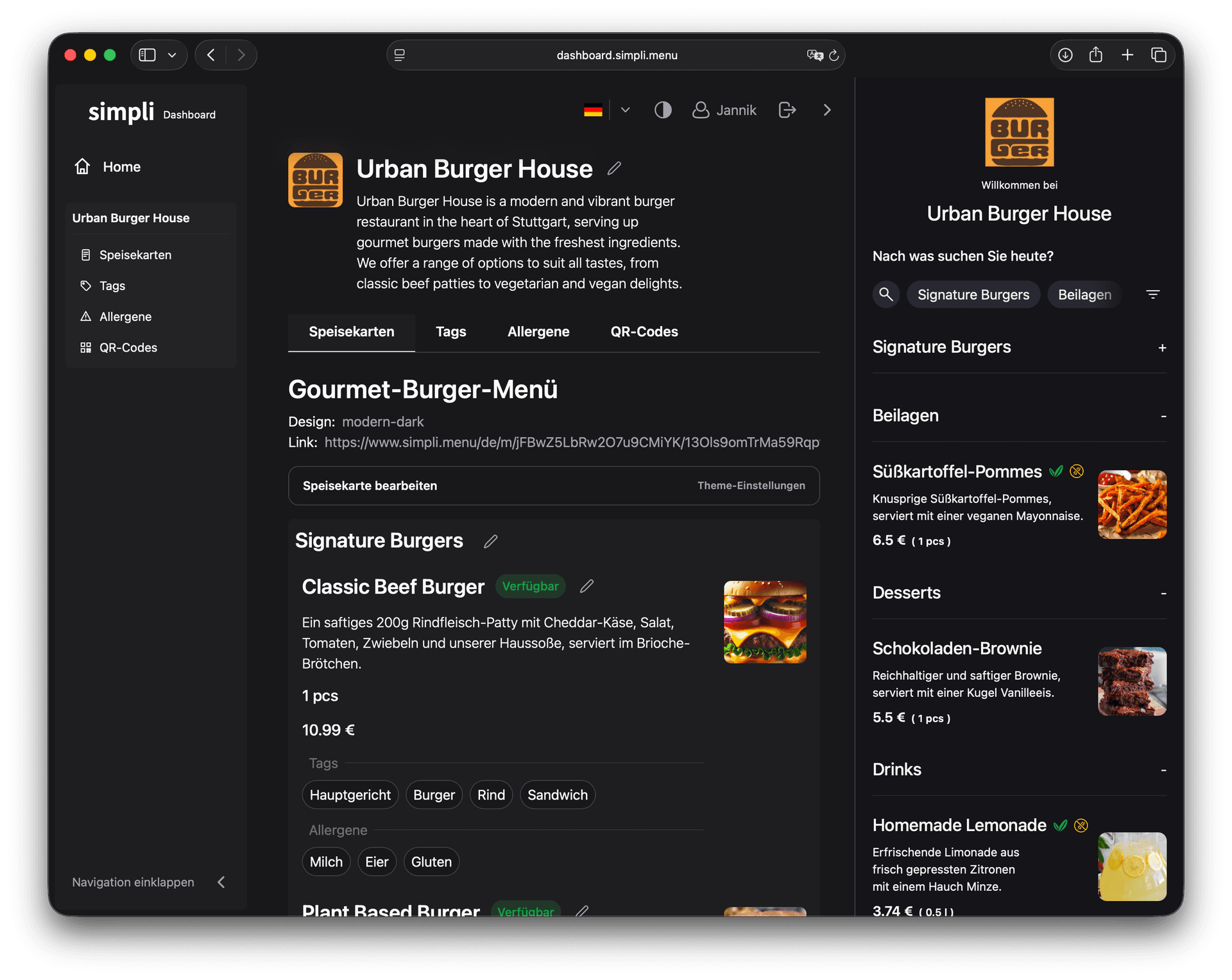Collapse the Desserts section in preview

point(1163,593)
